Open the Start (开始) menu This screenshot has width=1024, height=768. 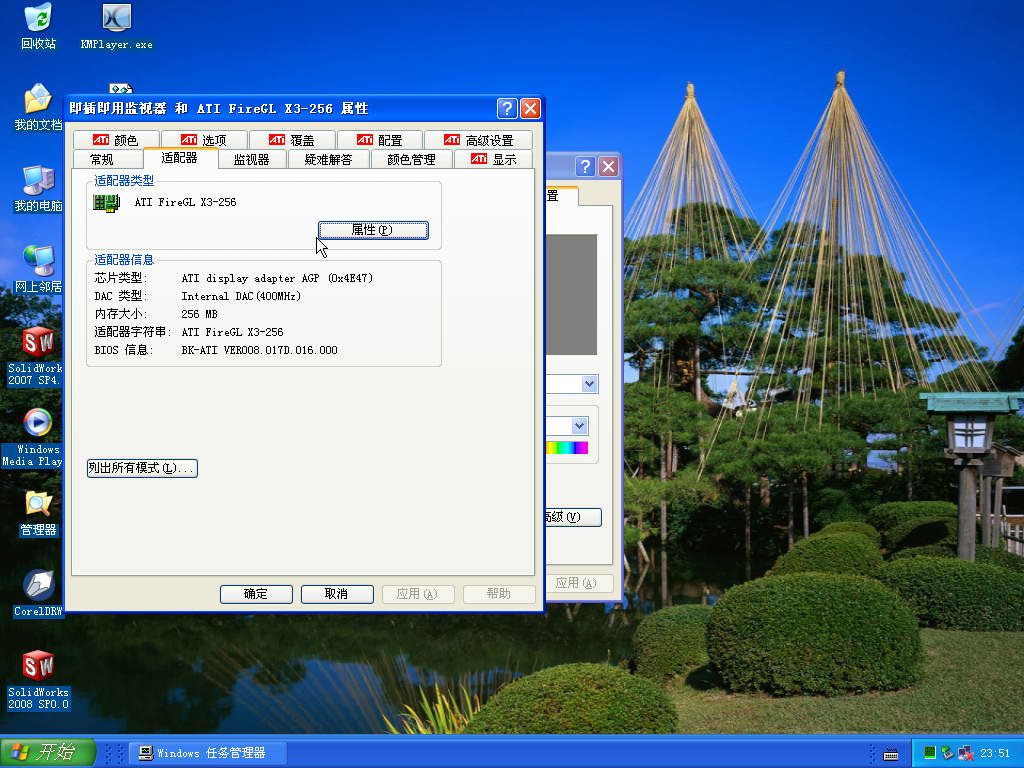pyautogui.click(x=47, y=752)
